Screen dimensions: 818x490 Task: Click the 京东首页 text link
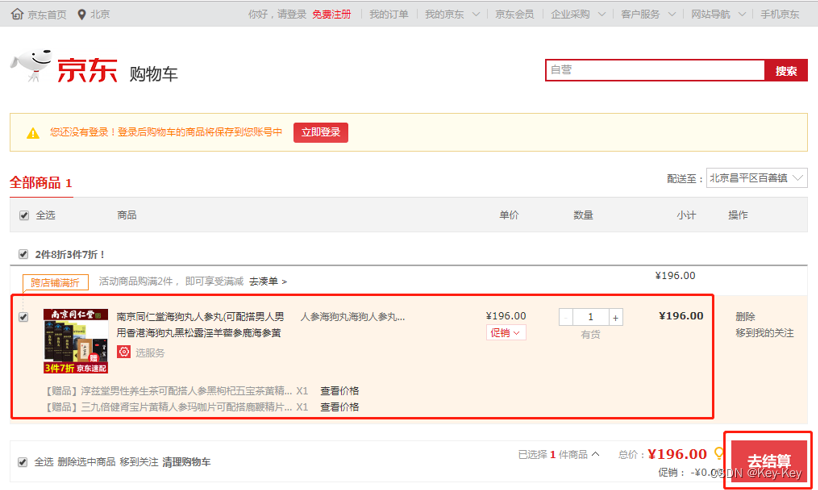pyautogui.click(x=47, y=15)
